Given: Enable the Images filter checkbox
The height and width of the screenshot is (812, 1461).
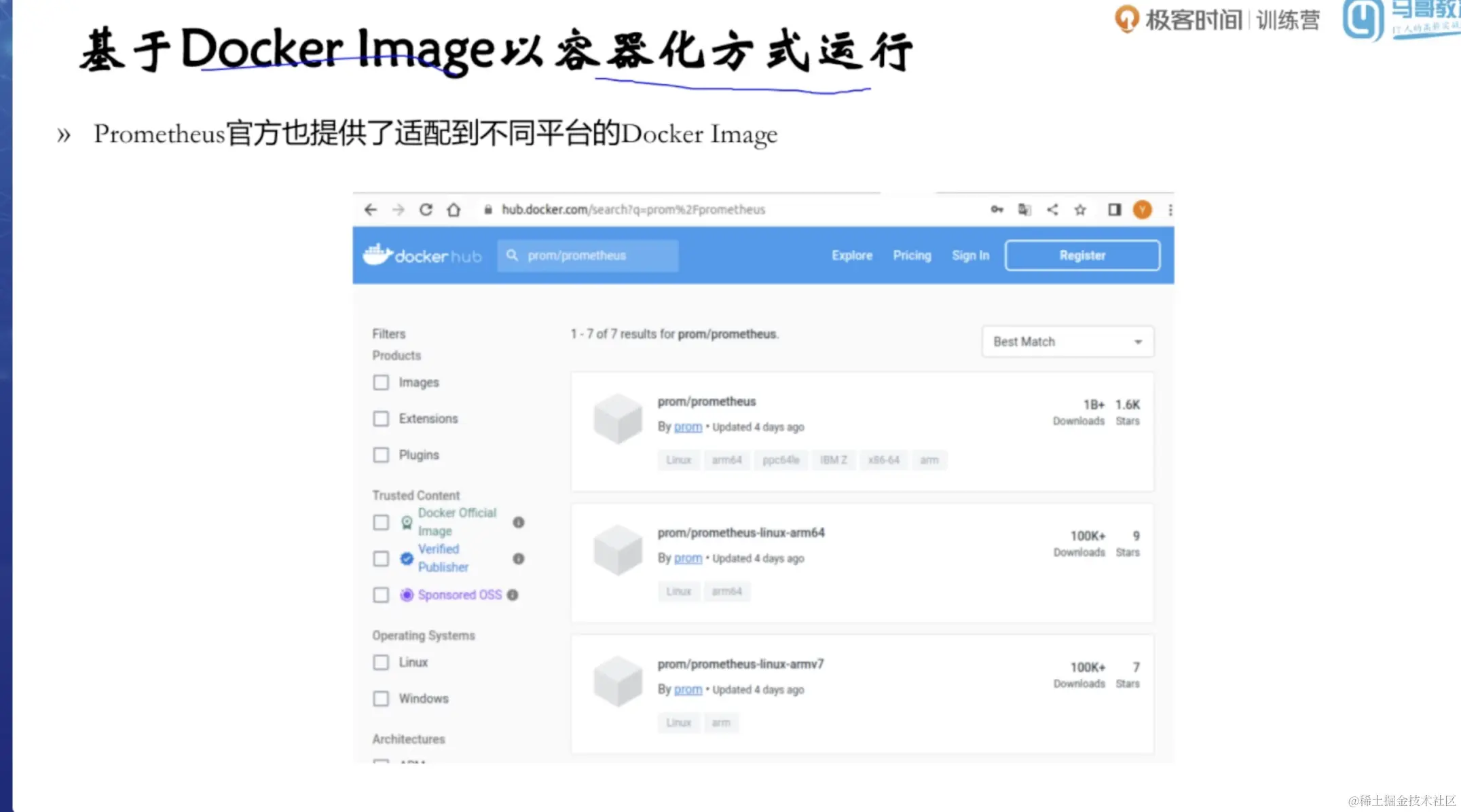Looking at the screenshot, I should (381, 382).
